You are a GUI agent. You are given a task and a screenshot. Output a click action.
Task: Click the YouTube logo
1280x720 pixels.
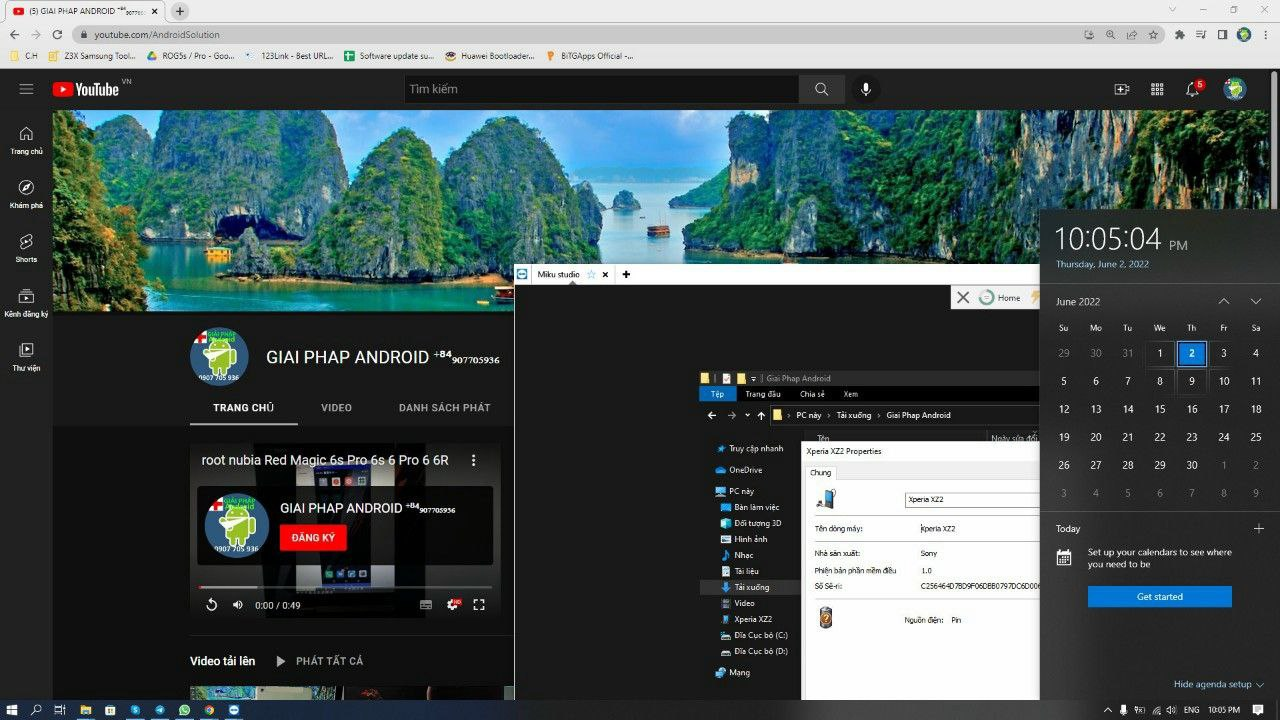(x=87, y=89)
